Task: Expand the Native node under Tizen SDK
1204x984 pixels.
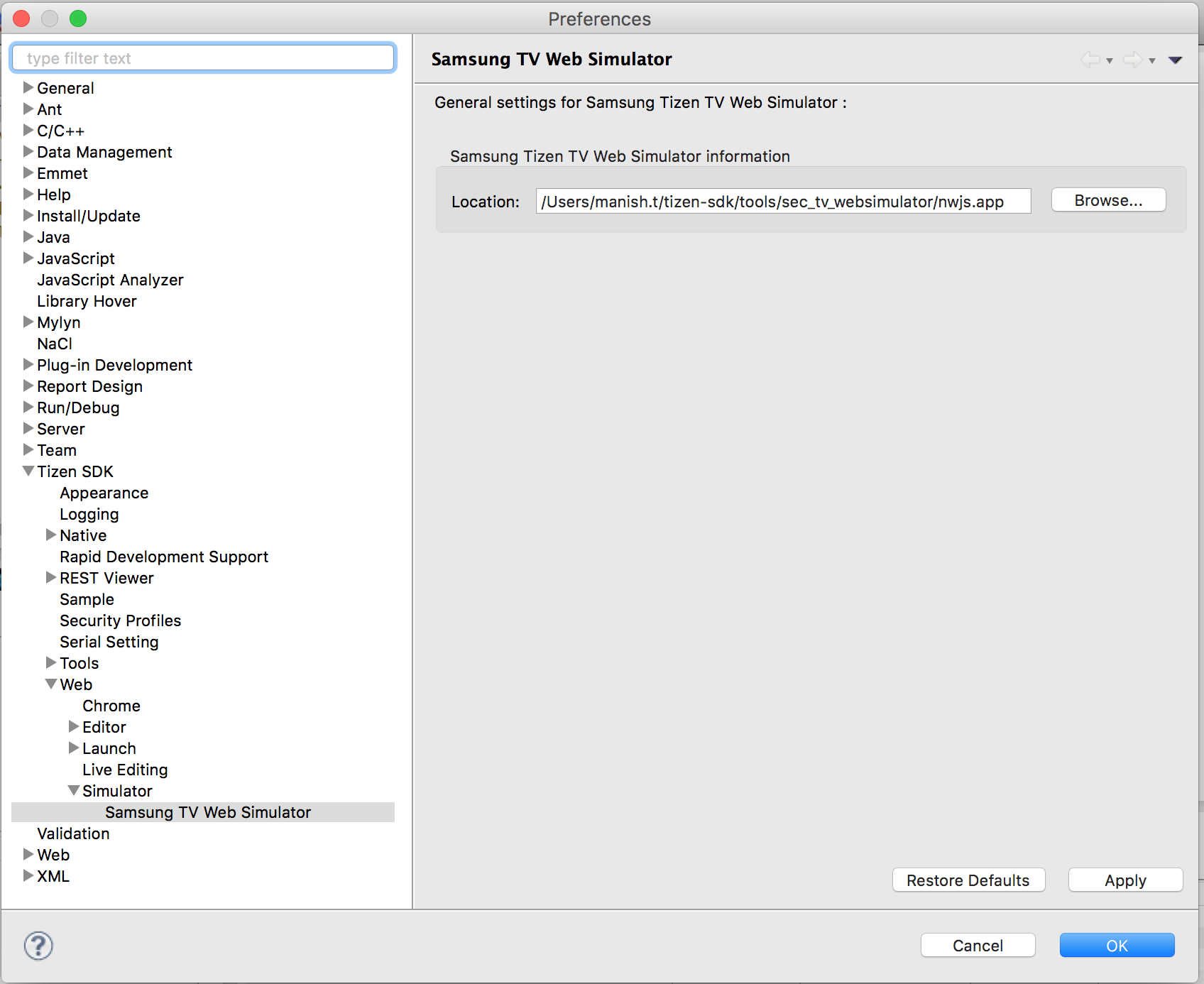Action: coord(51,535)
